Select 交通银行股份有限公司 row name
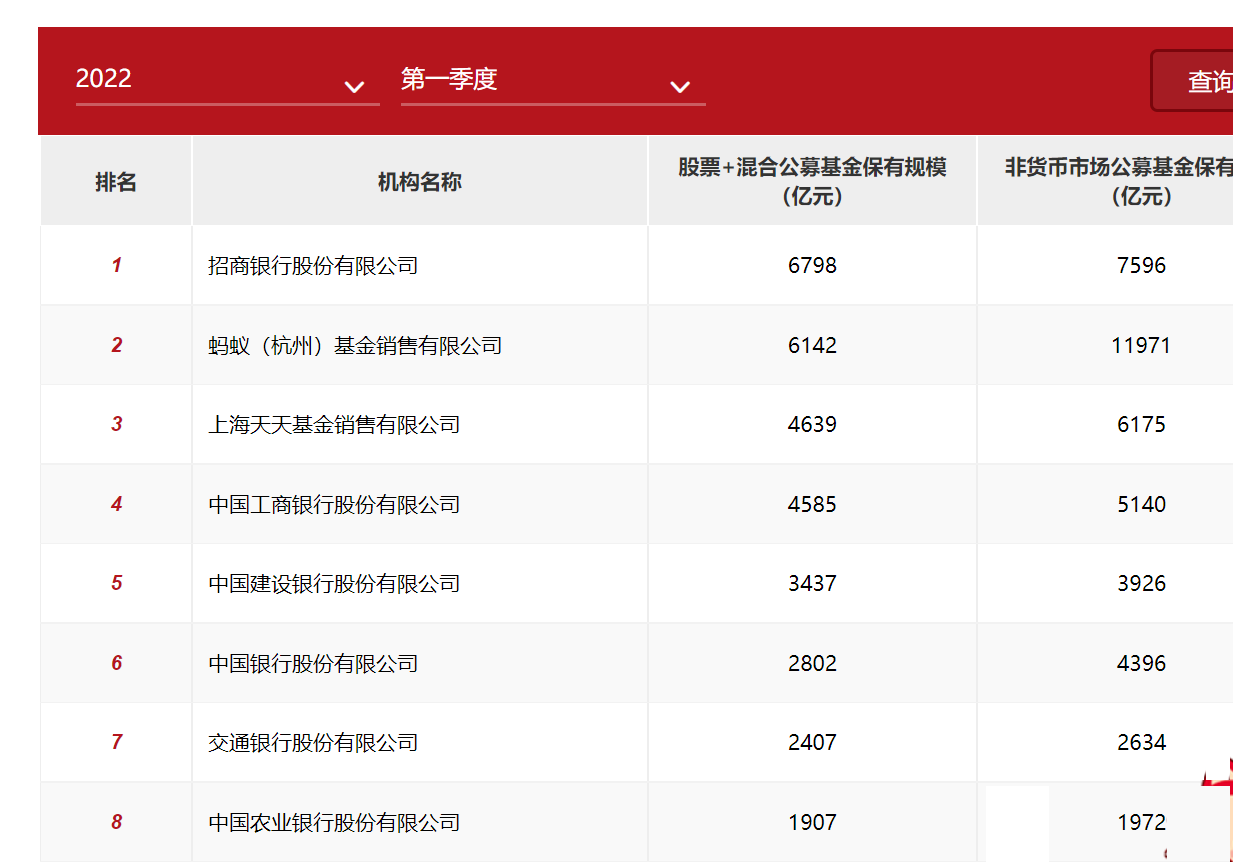 (x=313, y=743)
